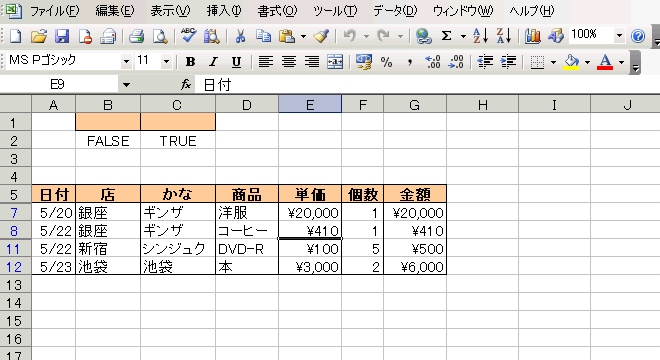Open a file with the Open folder icon

[39, 36]
